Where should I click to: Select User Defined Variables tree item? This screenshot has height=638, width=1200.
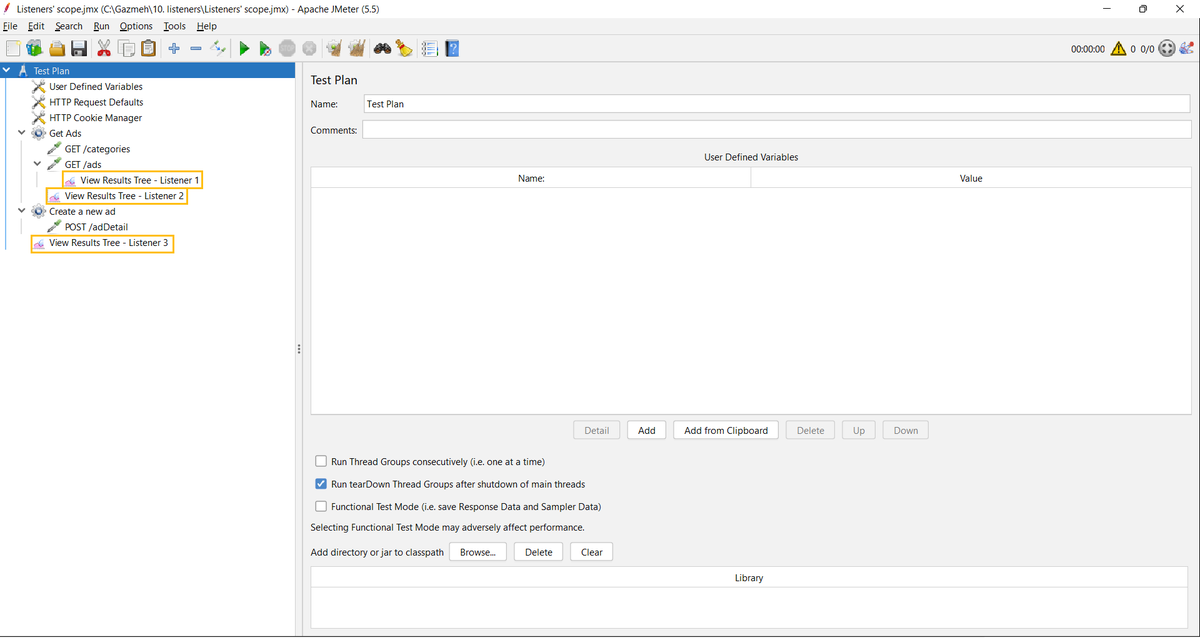[x=96, y=87]
